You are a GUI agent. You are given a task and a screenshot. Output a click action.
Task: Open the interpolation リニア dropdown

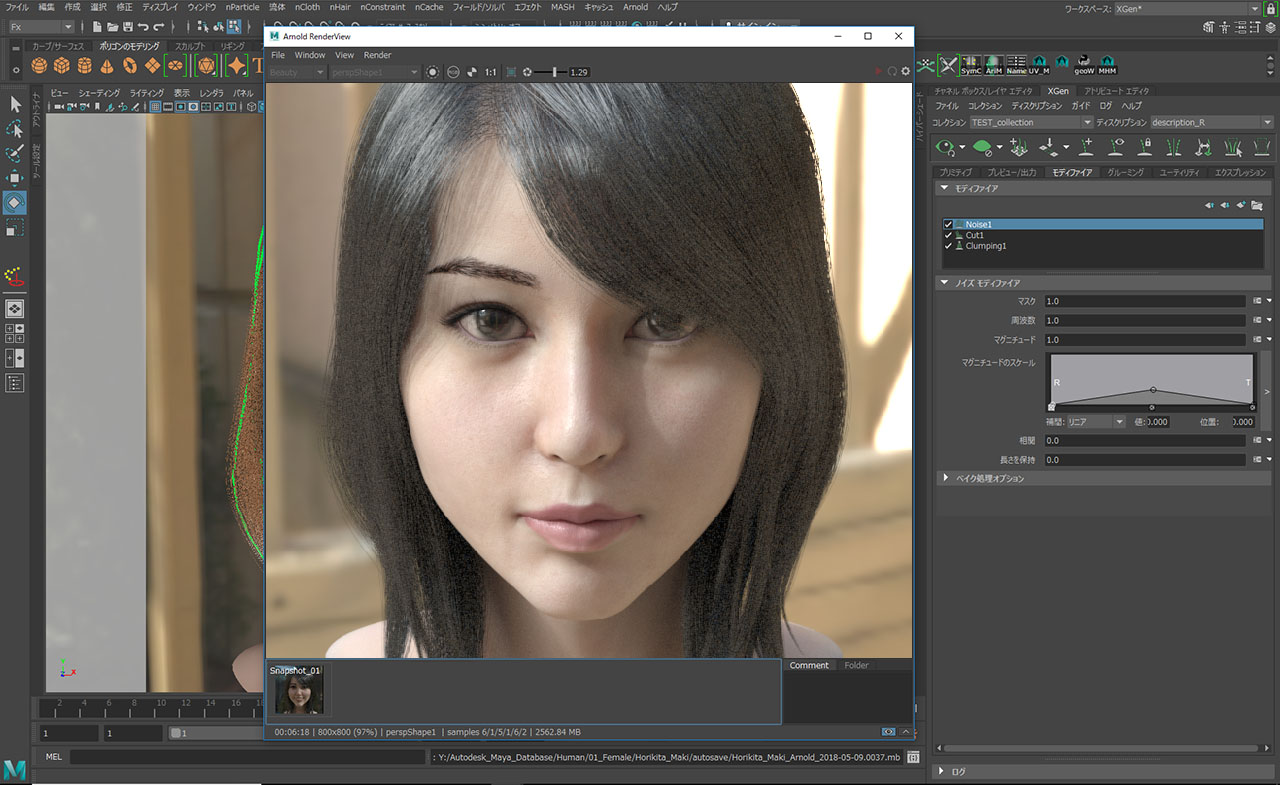tap(1096, 422)
